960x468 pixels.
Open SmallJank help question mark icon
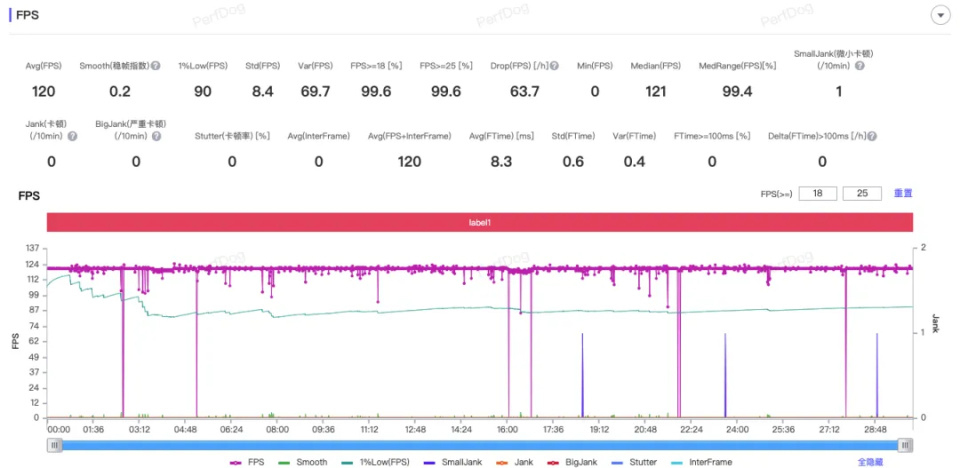click(x=860, y=66)
